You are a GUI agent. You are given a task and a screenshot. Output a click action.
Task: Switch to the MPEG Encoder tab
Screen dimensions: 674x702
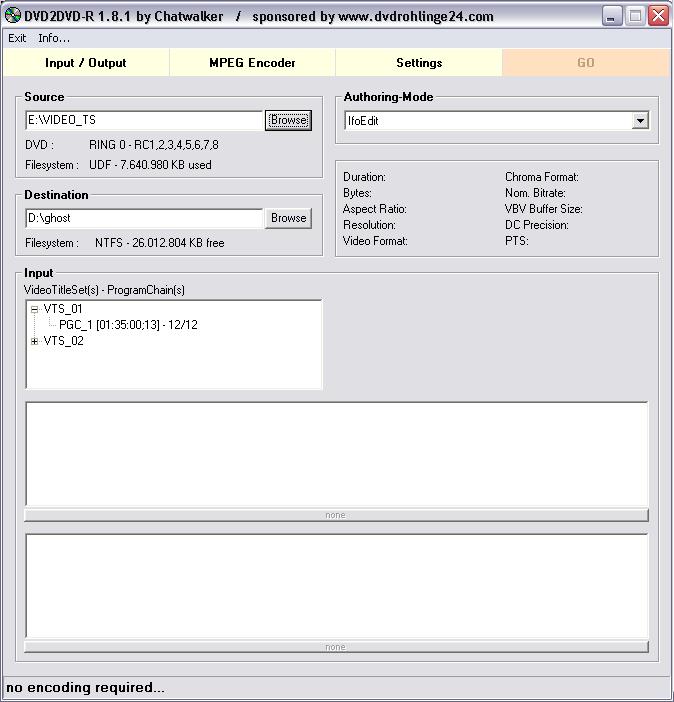pos(252,63)
